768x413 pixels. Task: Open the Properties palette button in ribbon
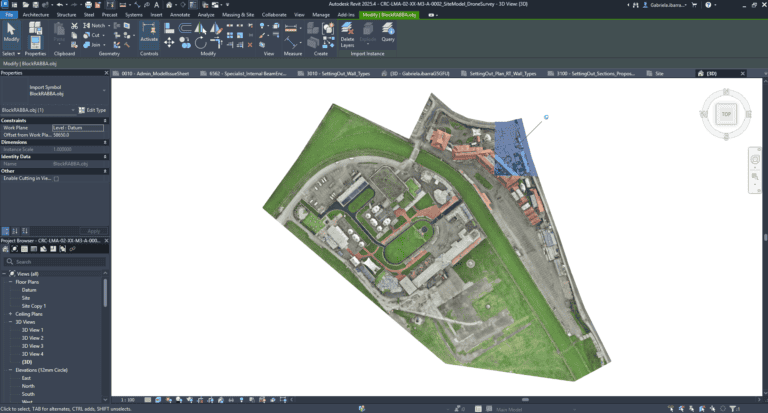(x=35, y=42)
